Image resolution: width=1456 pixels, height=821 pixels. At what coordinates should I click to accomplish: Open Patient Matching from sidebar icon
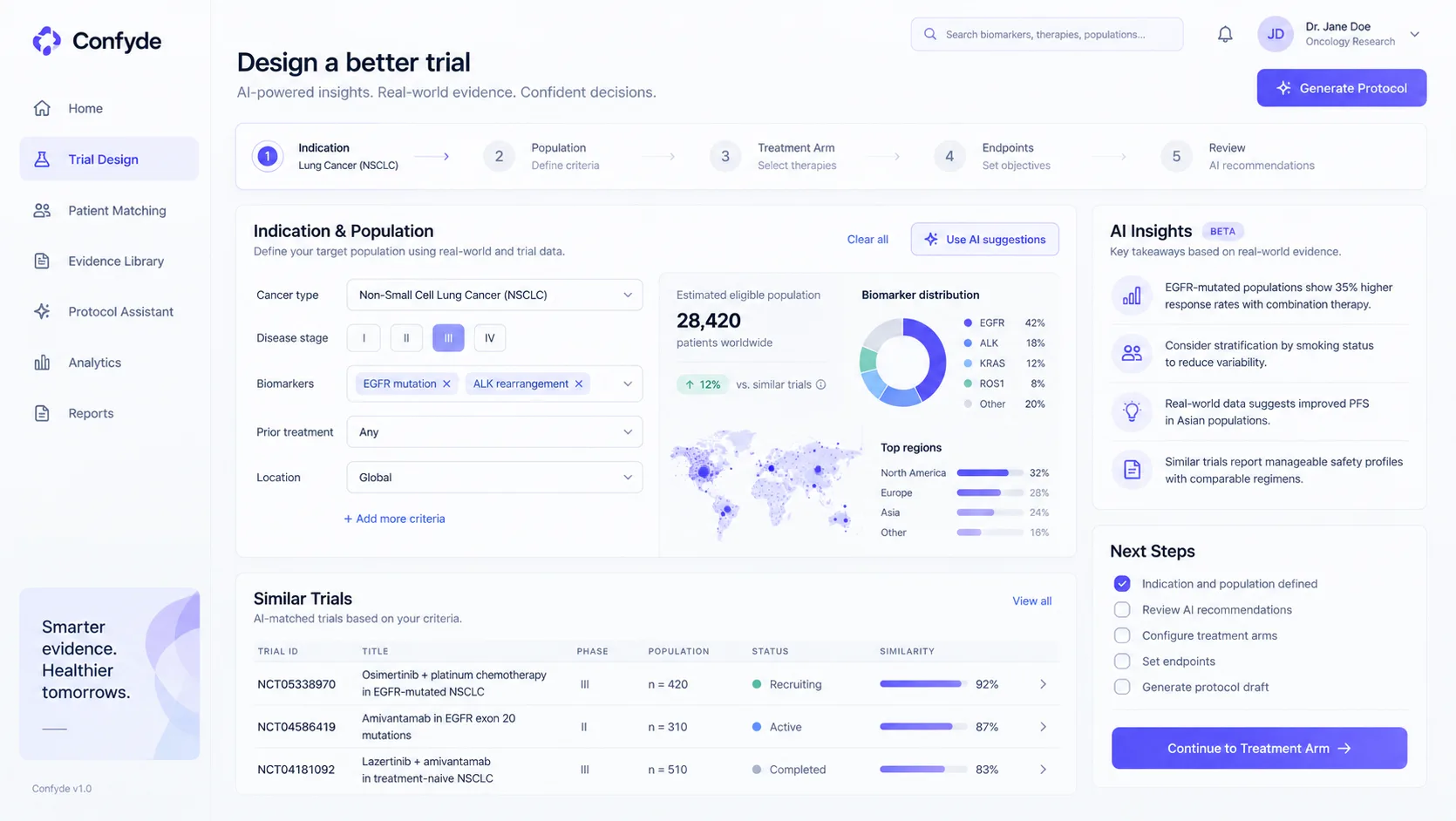42,210
